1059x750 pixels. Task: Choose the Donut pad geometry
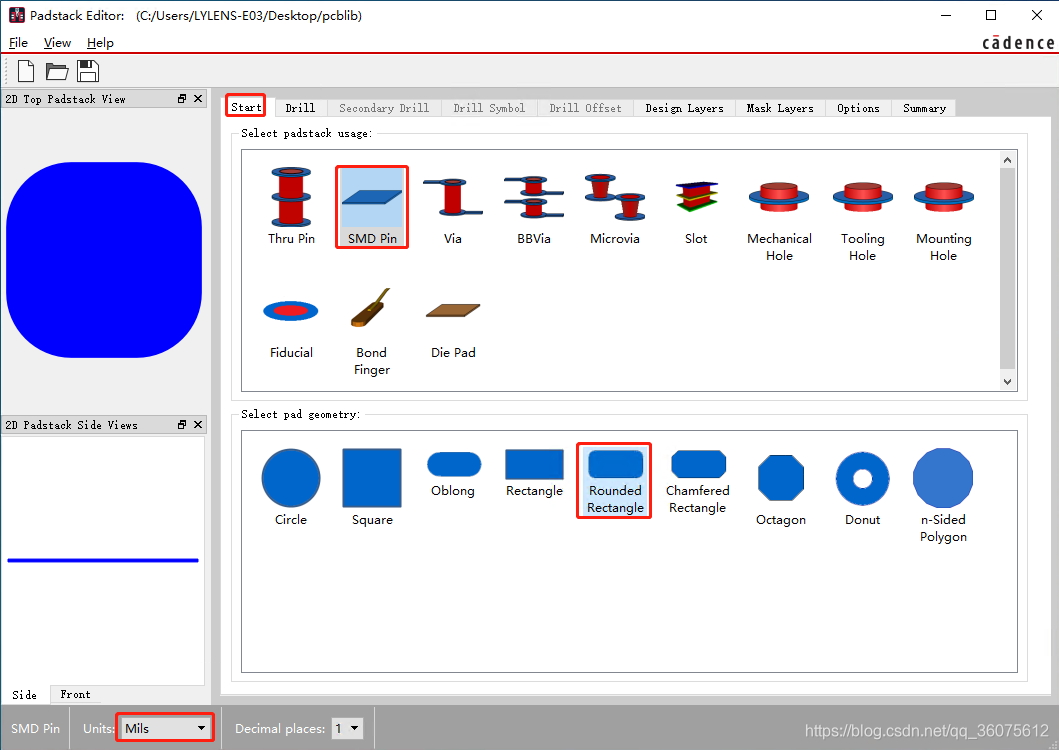pos(862,488)
